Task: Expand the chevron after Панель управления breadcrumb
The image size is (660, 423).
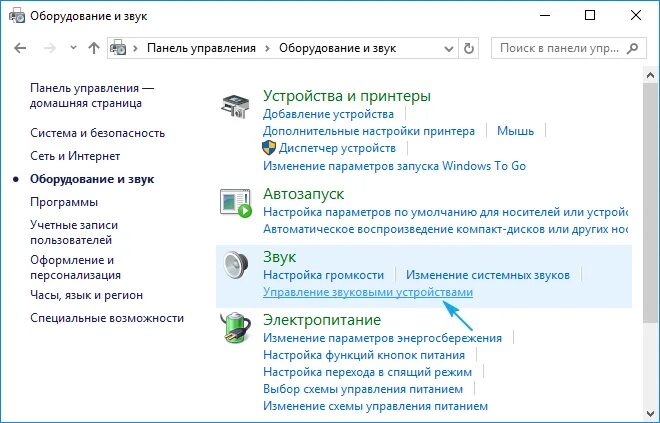Action: pyautogui.click(x=267, y=48)
